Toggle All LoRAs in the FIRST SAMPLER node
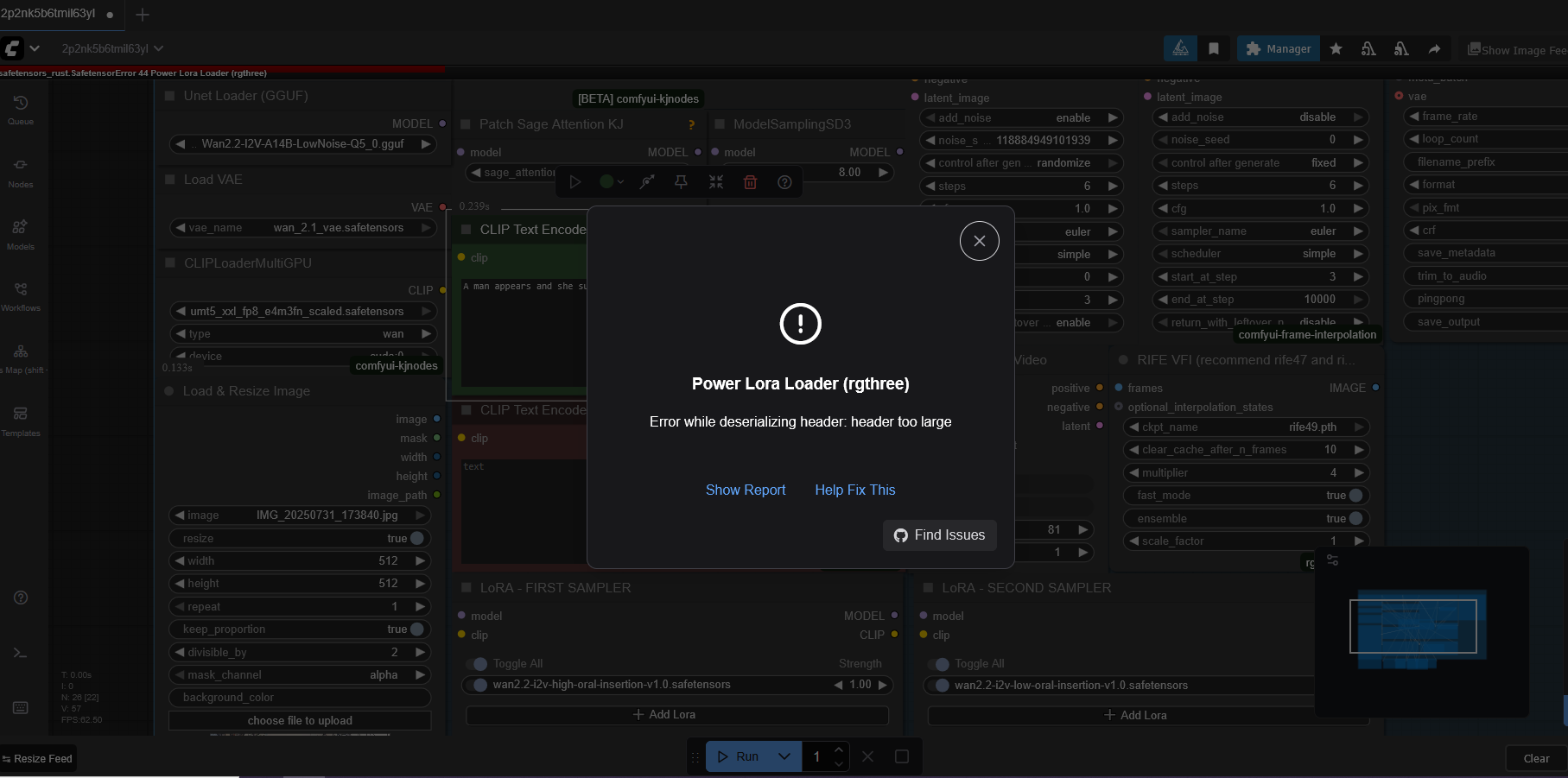Viewport: 1568px width, 778px height. pyautogui.click(x=477, y=663)
